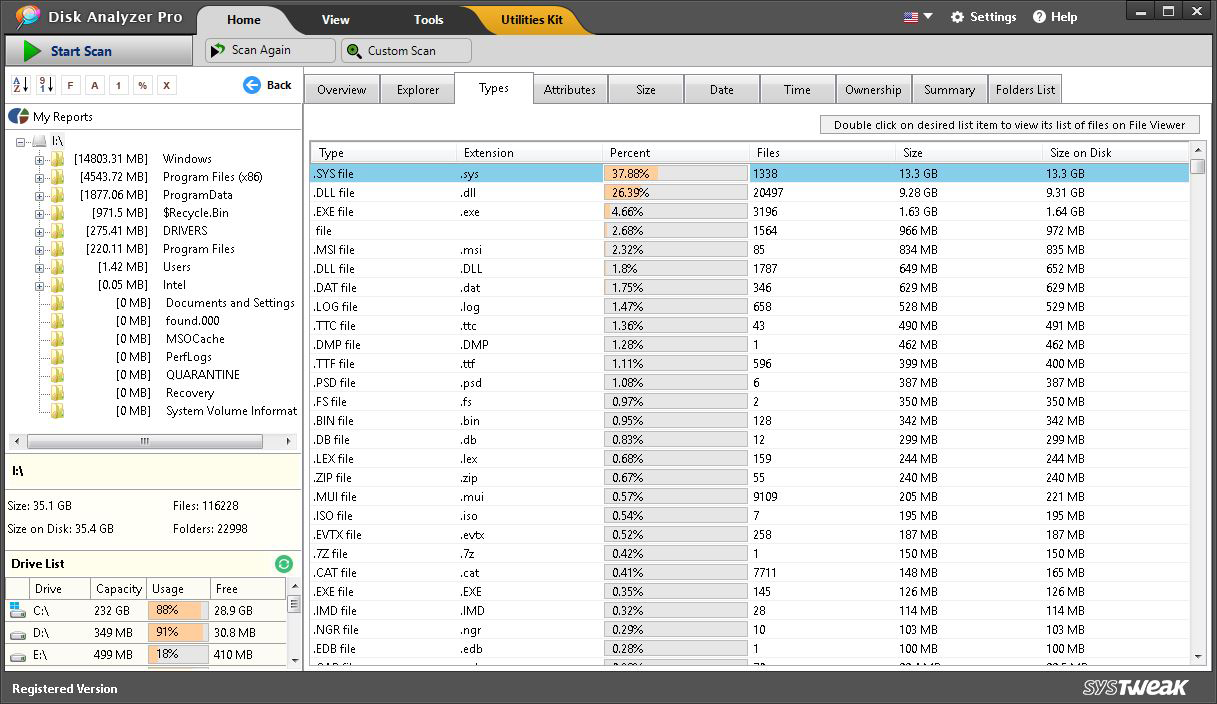The height and width of the screenshot is (704, 1217).
Task: Sort folders alphabetically with A-Z icon
Action: pos(20,85)
